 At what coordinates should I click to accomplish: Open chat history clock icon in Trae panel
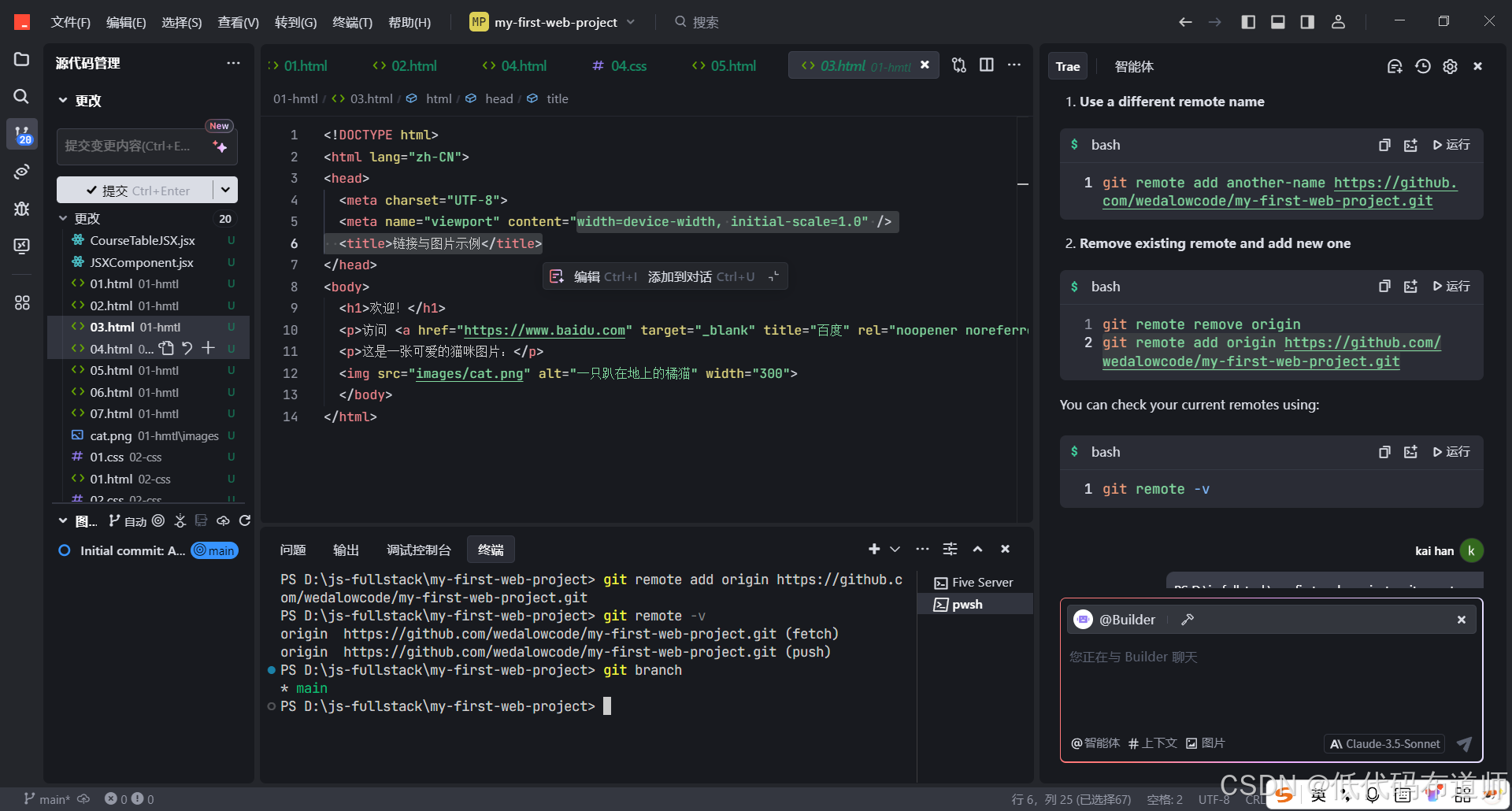tap(1422, 67)
